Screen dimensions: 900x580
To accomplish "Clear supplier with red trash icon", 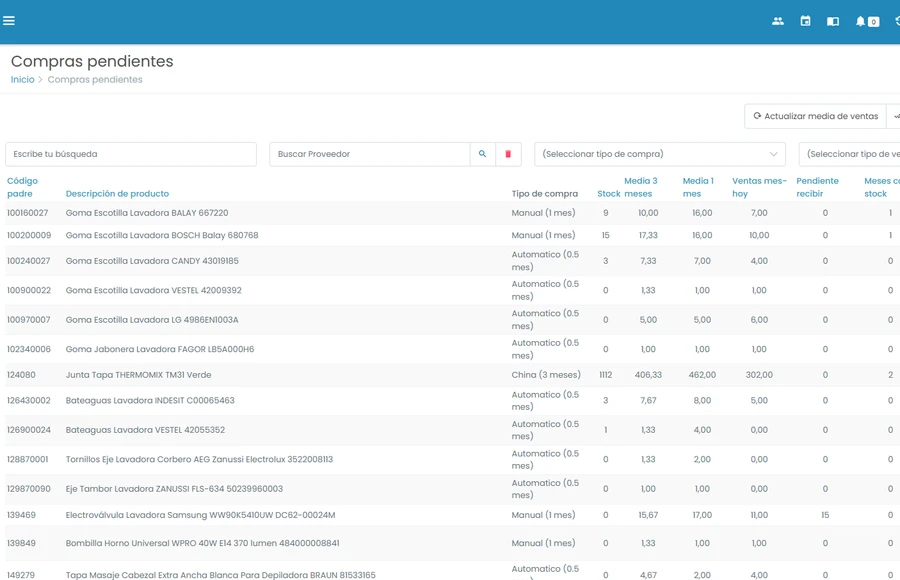I will coord(508,154).
